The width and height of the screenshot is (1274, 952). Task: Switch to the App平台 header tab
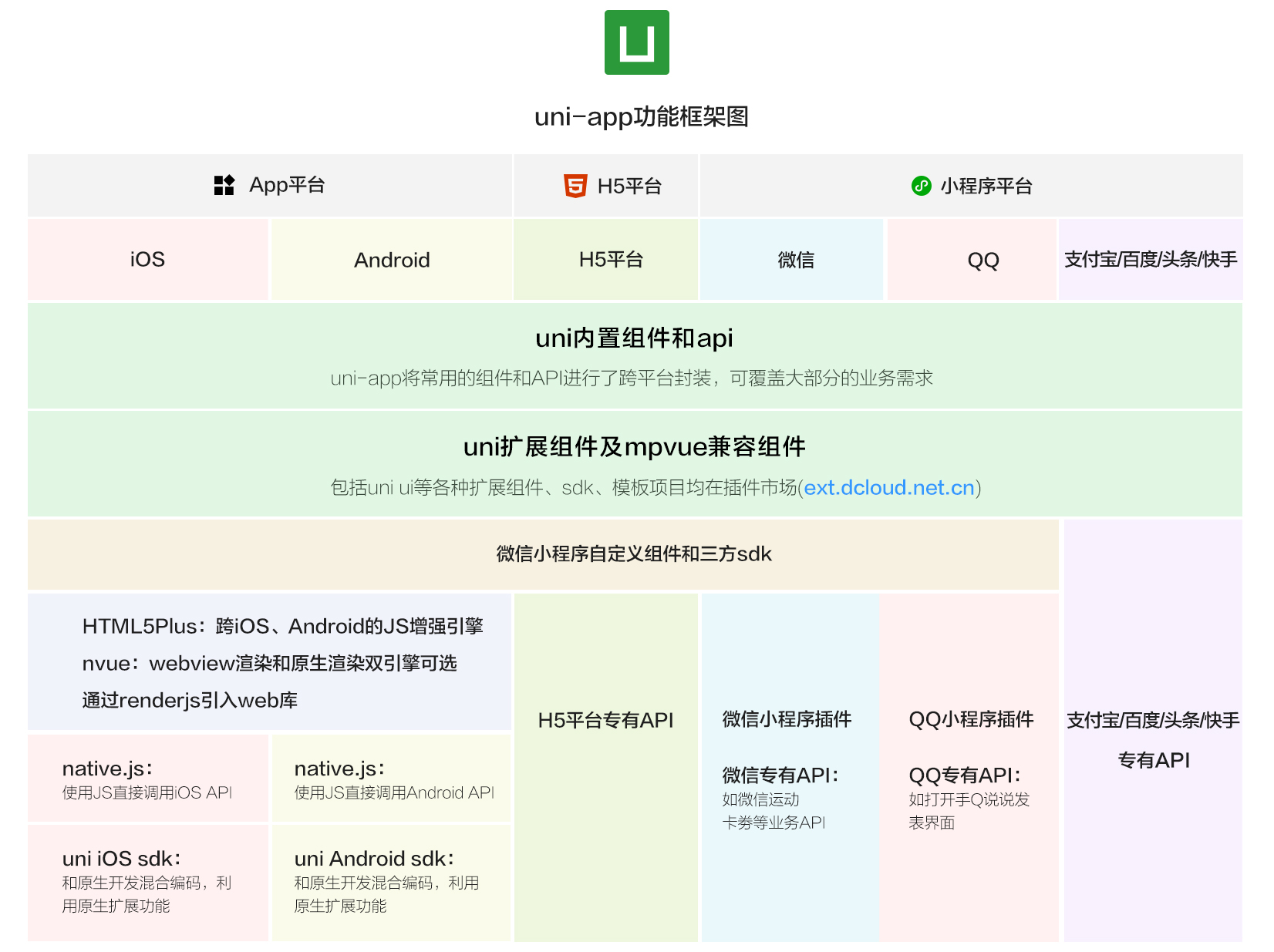pos(268,185)
